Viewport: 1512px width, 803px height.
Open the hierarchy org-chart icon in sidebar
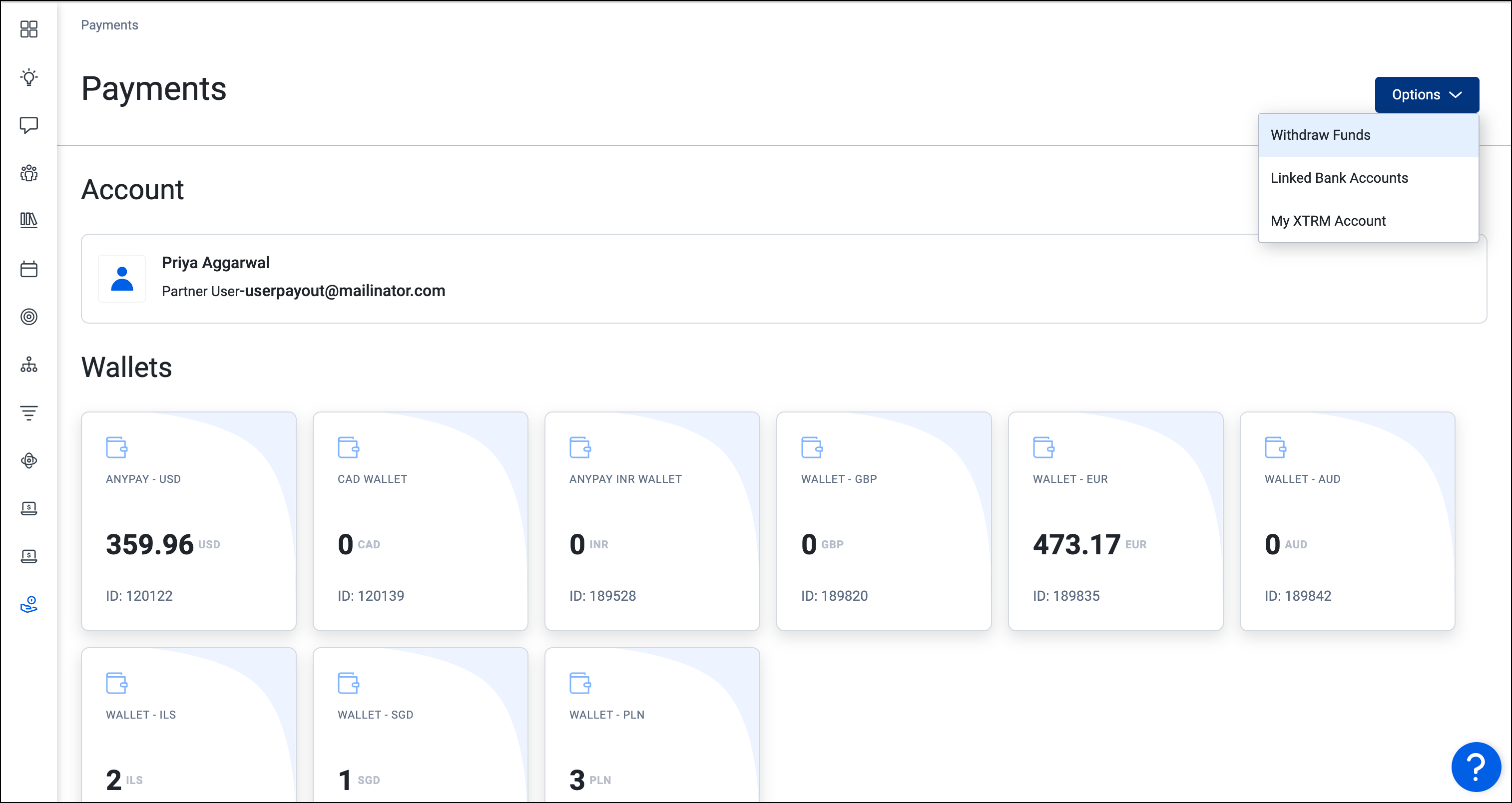[x=29, y=365]
